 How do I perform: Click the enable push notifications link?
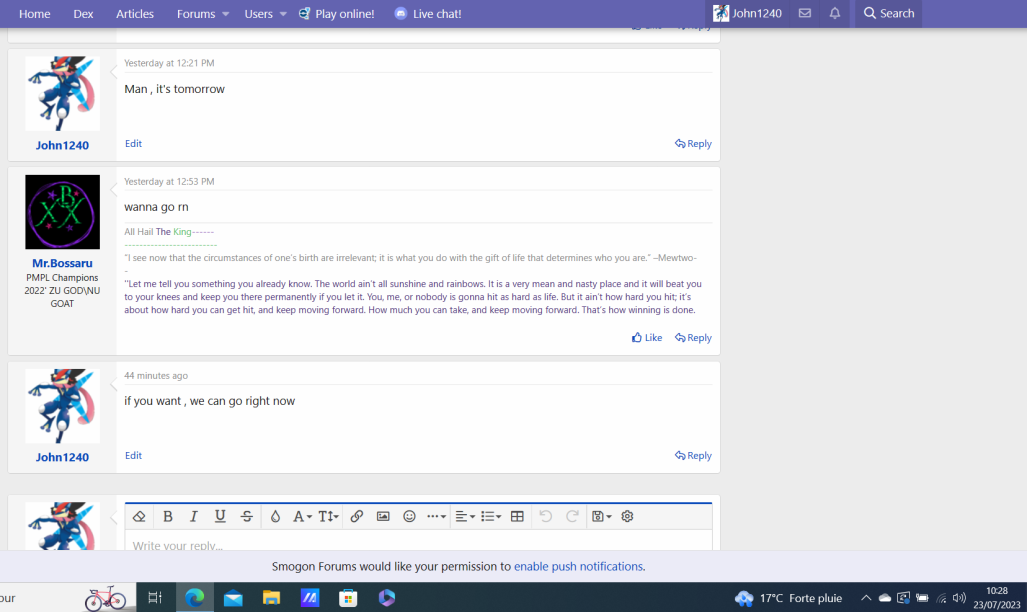(578, 566)
